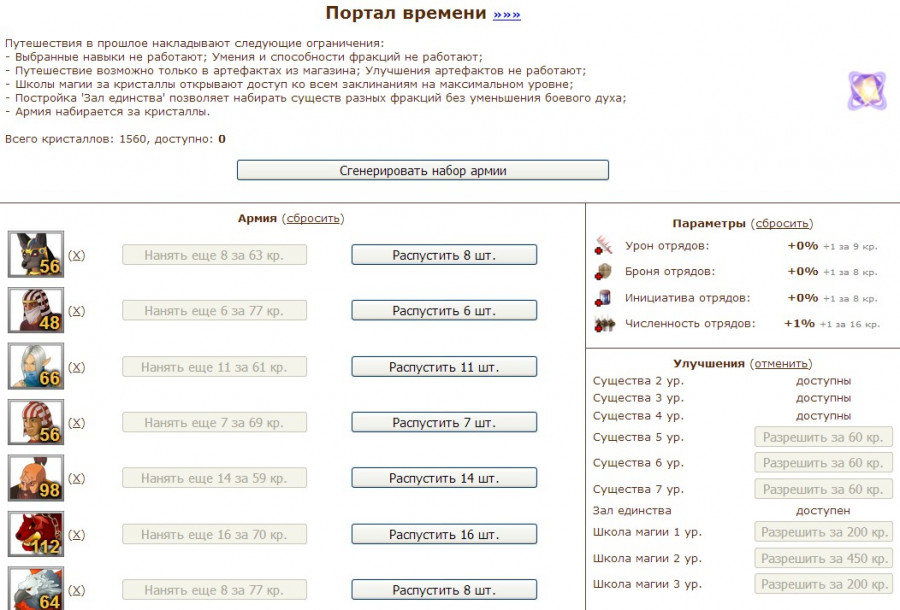Click 'Нанять еще 8 за 63 кр.' button
Image resolution: width=900 pixels, height=610 pixels.
point(214,255)
